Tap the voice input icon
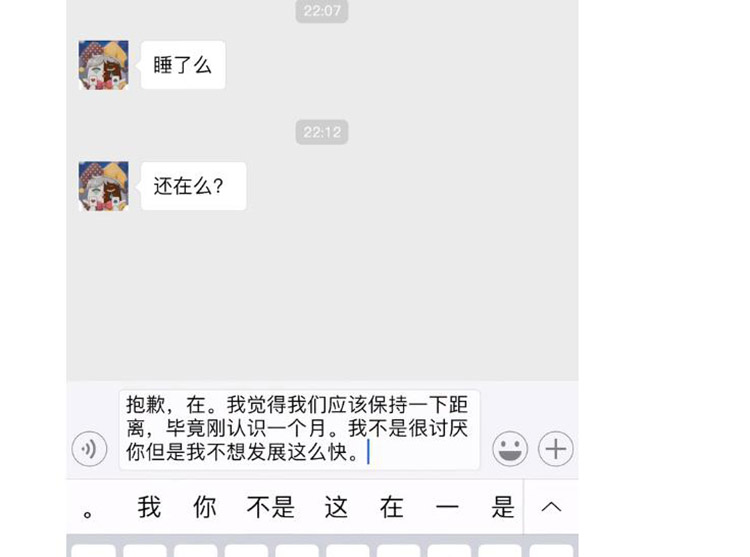This screenshot has height=557, width=750. pos(89,448)
